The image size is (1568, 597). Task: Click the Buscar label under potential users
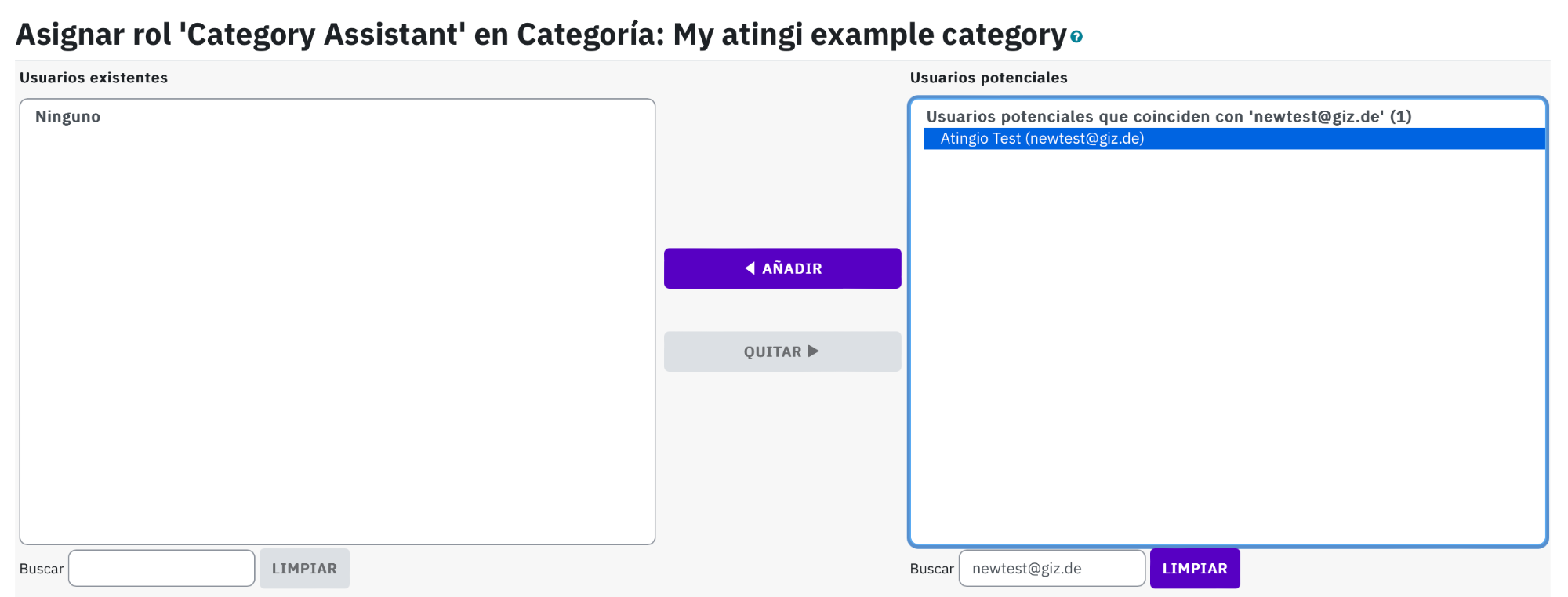point(932,569)
